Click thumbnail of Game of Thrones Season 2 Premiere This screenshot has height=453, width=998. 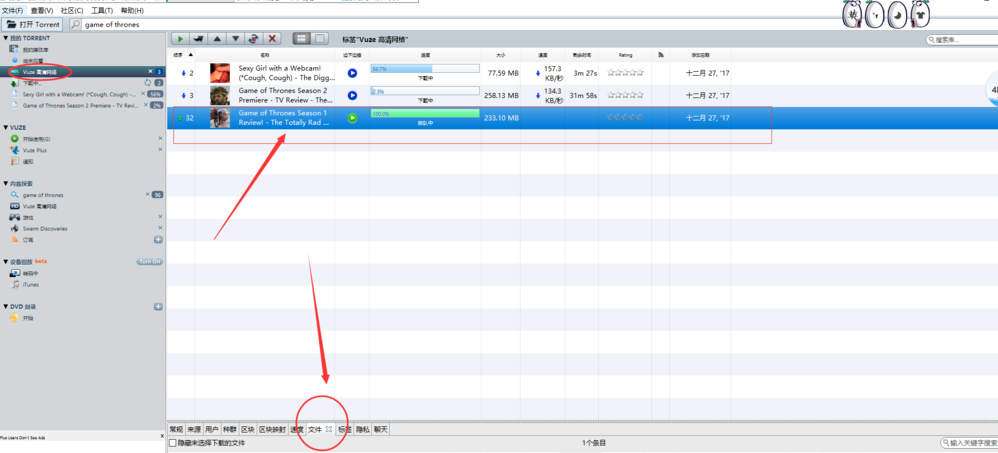point(220,95)
